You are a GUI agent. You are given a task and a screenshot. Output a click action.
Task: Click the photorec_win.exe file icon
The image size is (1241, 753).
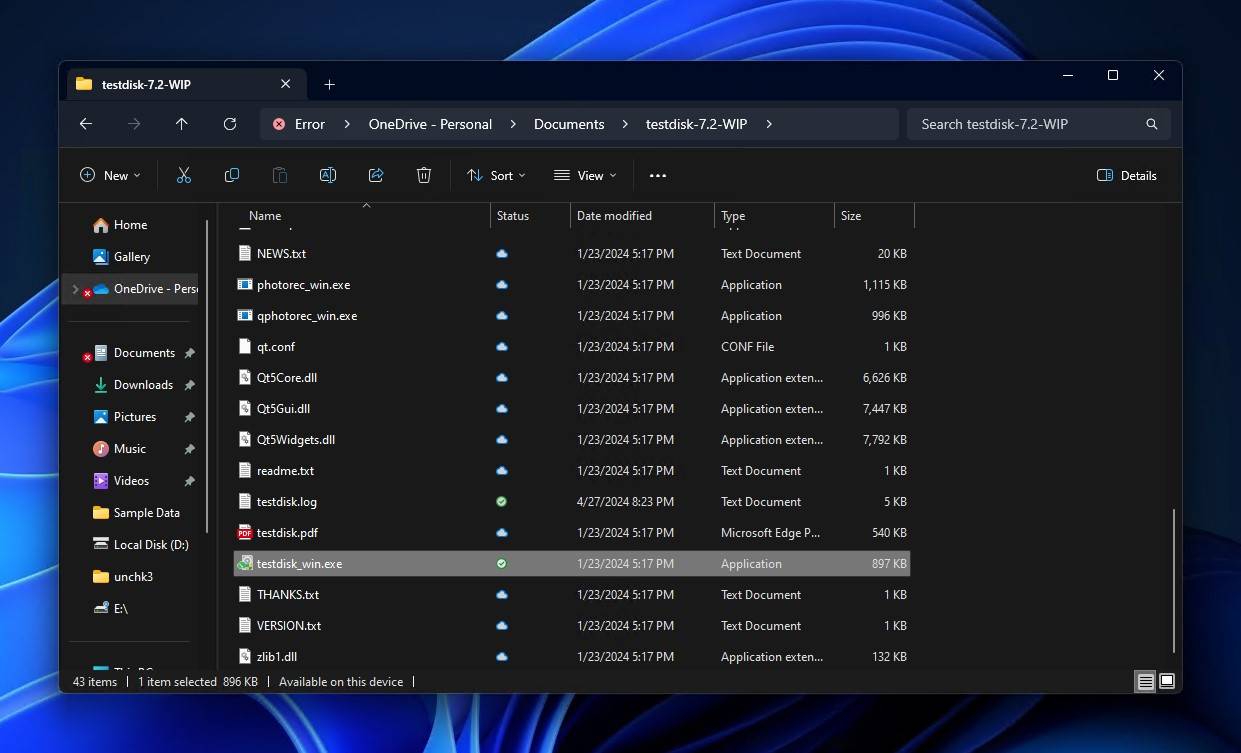point(245,285)
